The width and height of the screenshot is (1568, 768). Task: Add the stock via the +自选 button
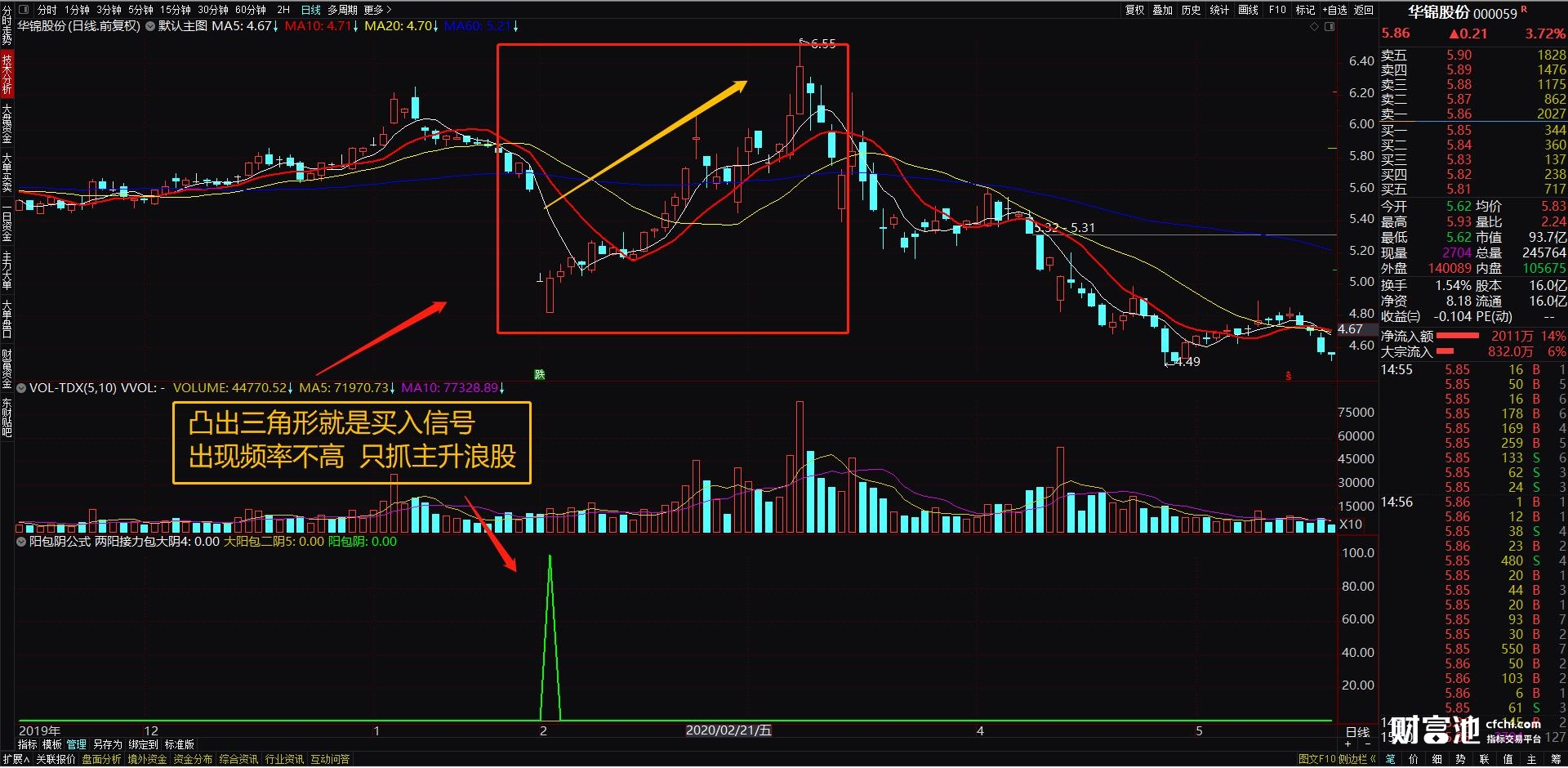pos(1334,10)
